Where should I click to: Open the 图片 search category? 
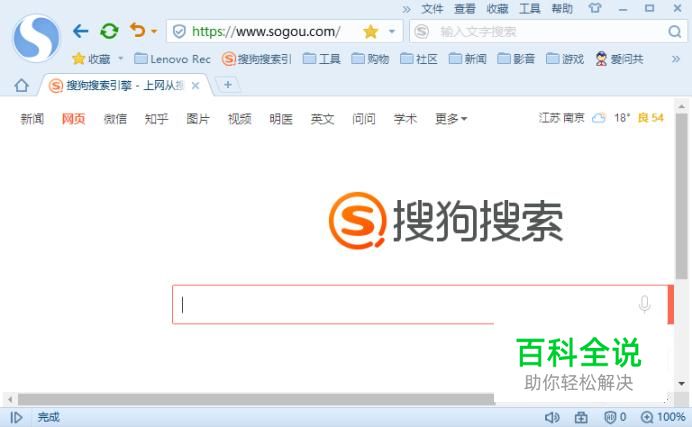[198, 119]
